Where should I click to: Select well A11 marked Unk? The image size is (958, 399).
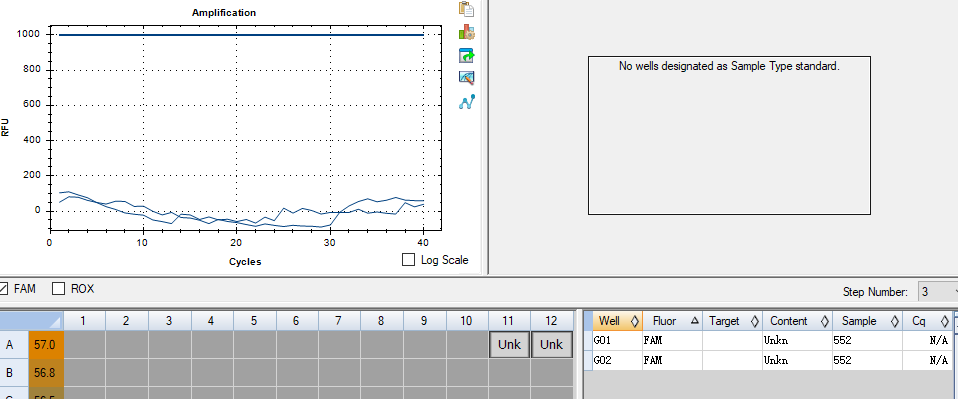pyautogui.click(x=509, y=345)
